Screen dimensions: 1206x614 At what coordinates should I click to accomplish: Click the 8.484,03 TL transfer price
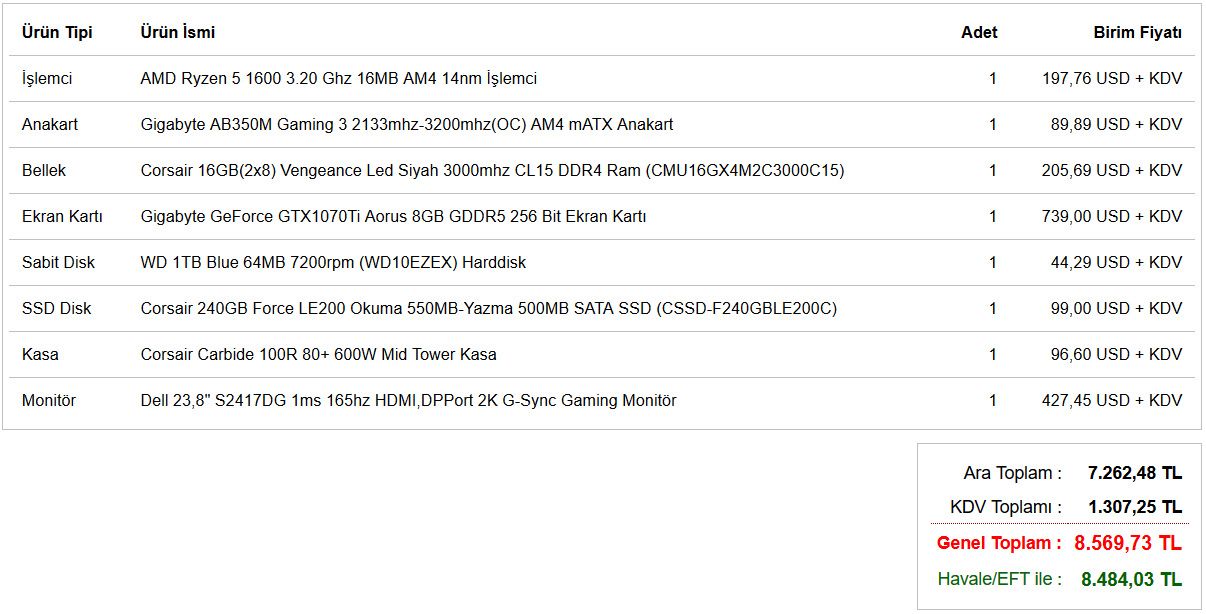[x=1132, y=578]
